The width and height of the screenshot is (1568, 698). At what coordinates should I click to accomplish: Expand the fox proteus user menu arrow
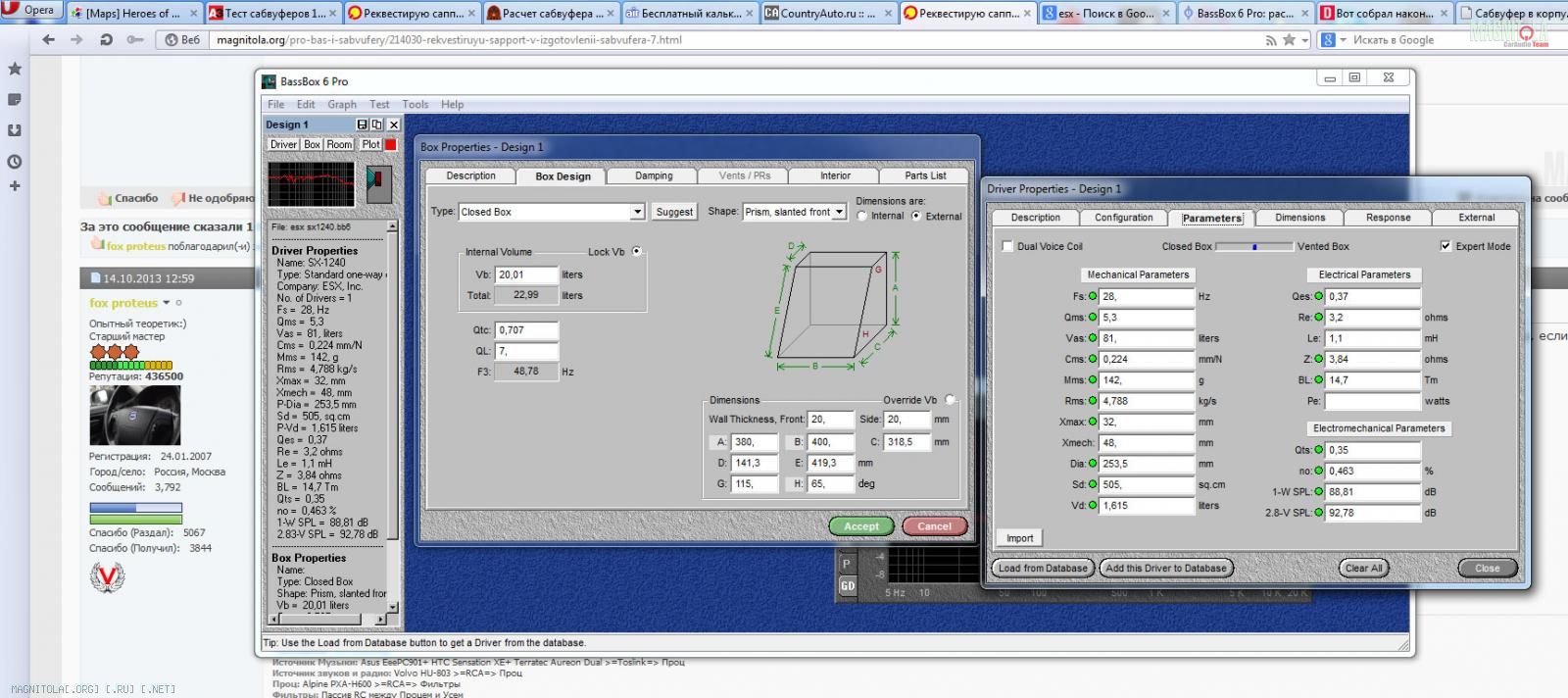click(x=167, y=303)
